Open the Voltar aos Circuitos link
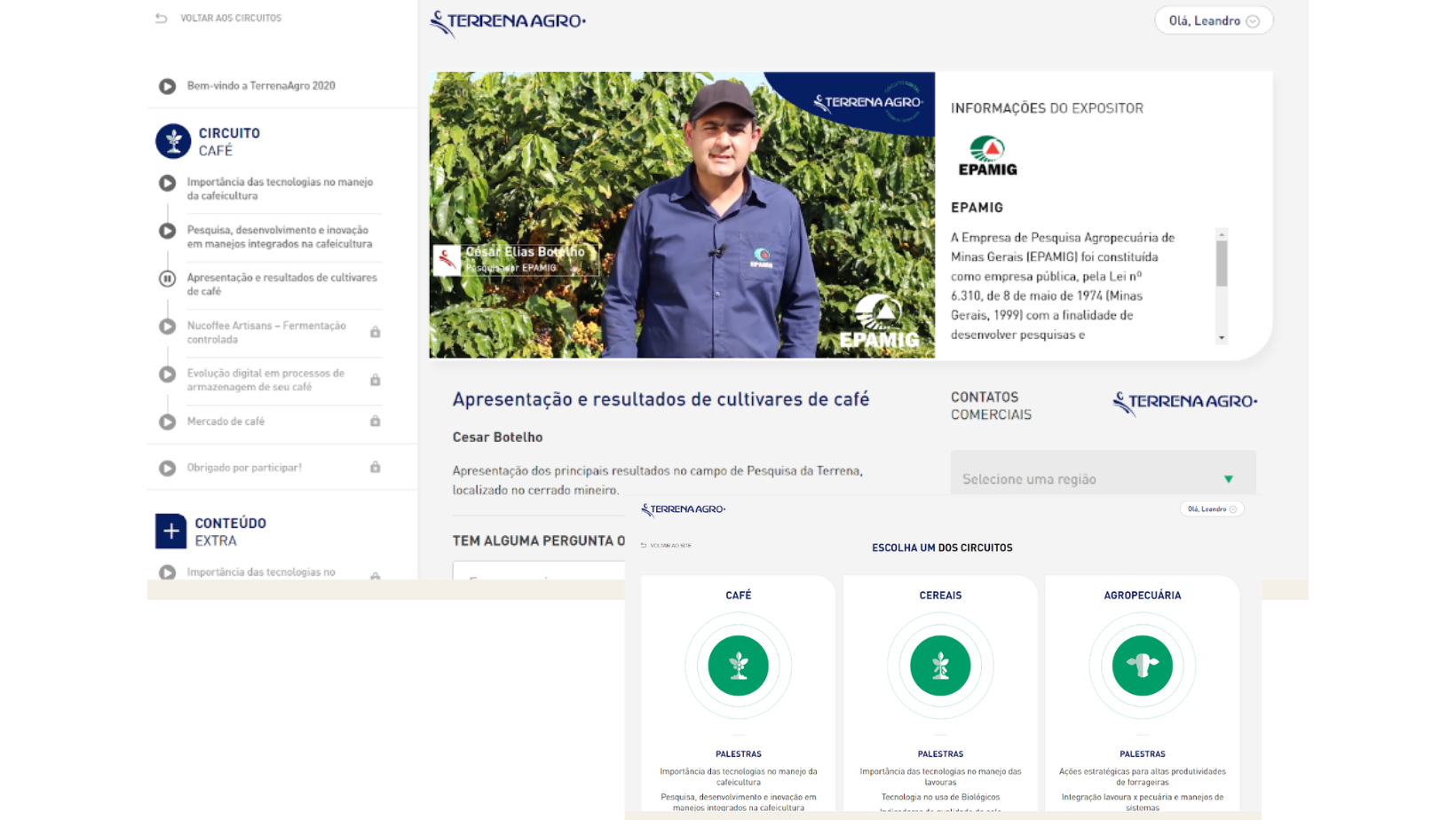Screen dimensions: 1456x820 click(x=231, y=18)
